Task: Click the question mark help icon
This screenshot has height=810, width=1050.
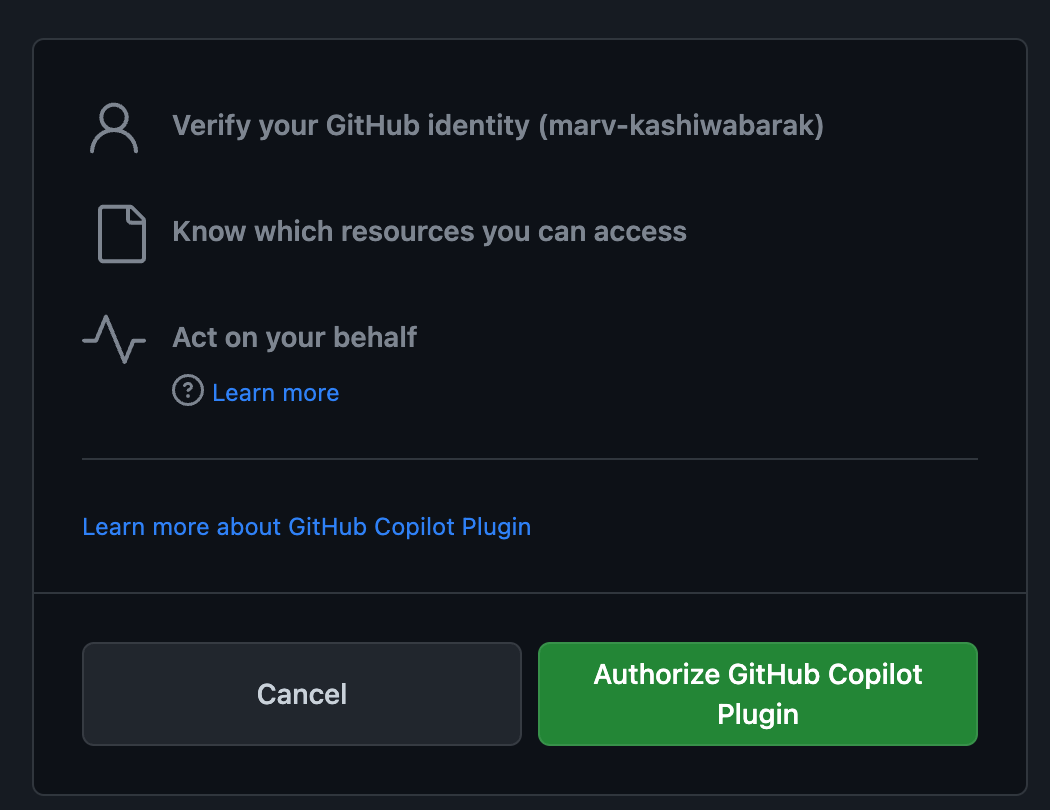Action: click(188, 390)
